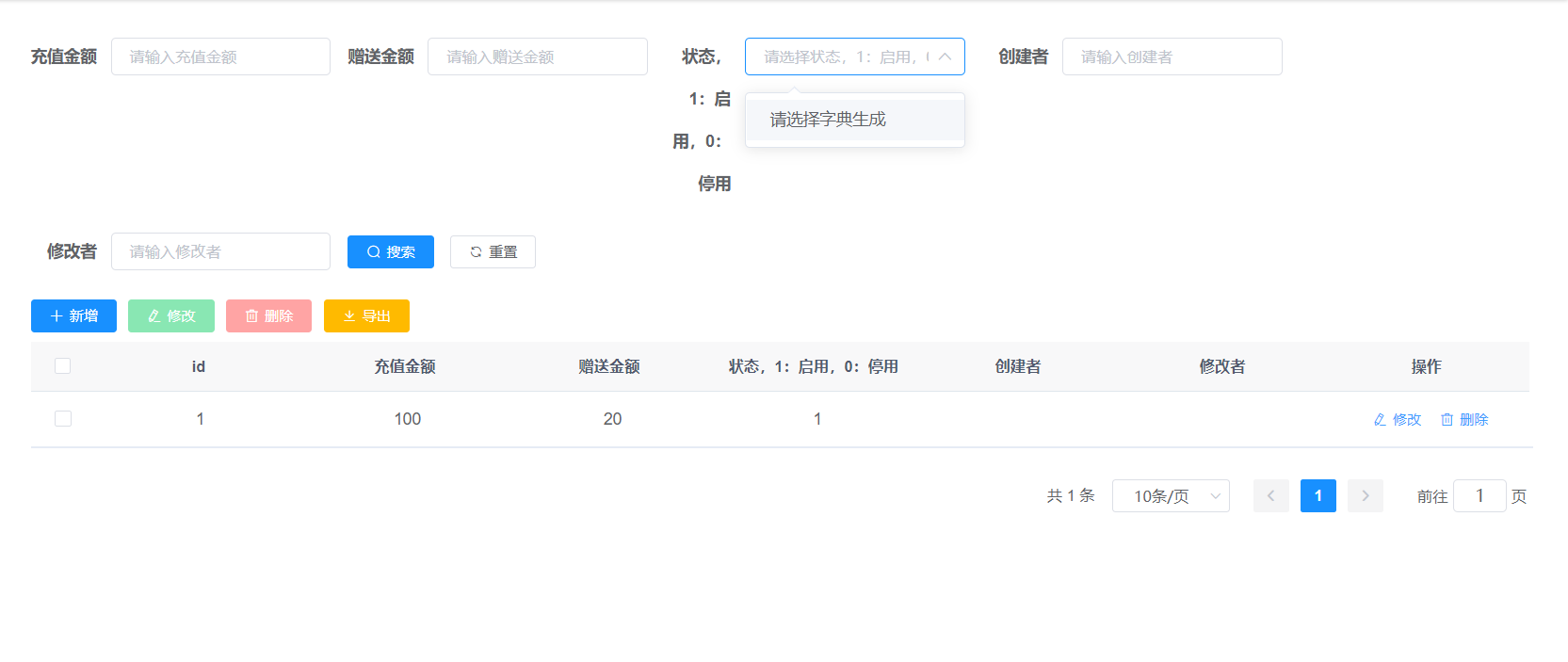Click the 新增 add button

73,315
